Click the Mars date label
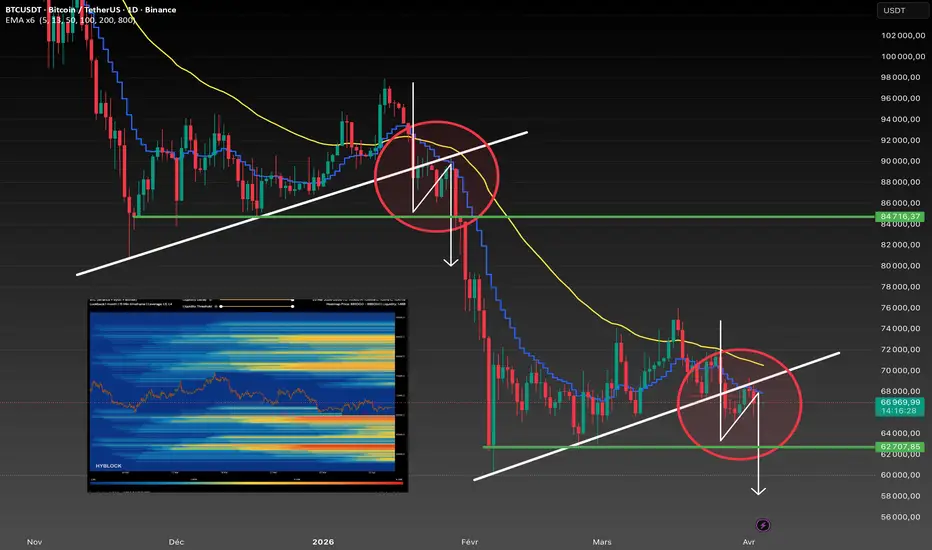The height and width of the screenshot is (550, 932). [602, 542]
